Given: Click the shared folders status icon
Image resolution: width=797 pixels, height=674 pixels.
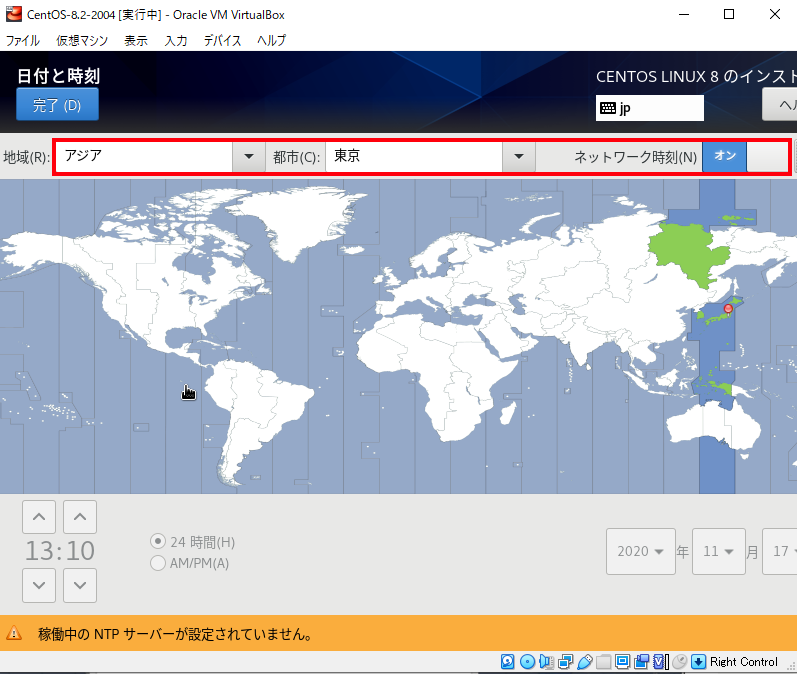Looking at the screenshot, I should [603, 661].
